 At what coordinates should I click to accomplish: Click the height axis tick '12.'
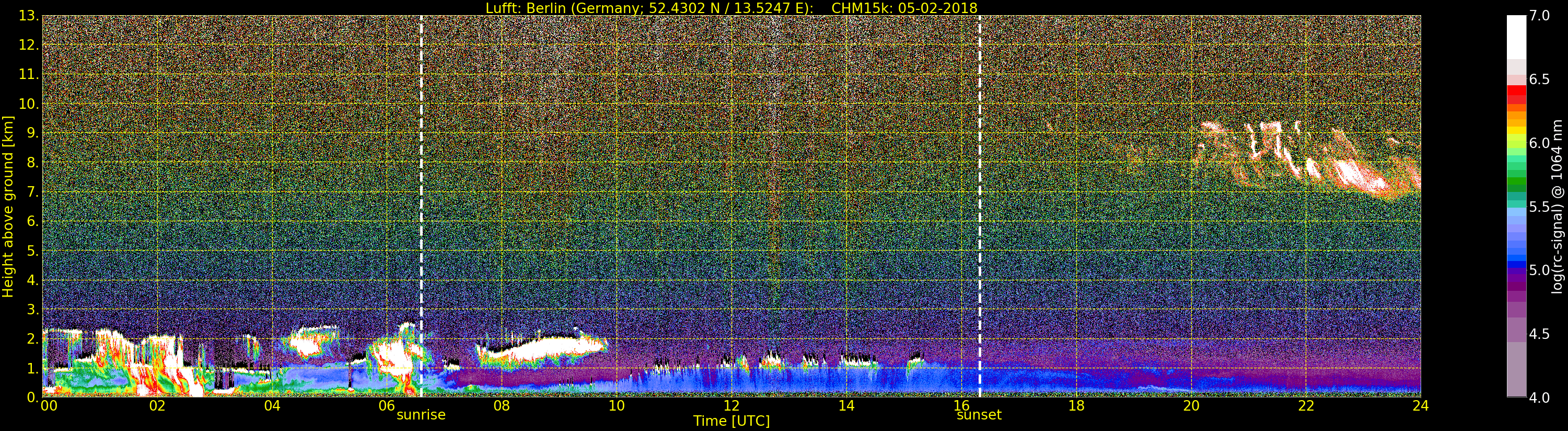(28, 45)
